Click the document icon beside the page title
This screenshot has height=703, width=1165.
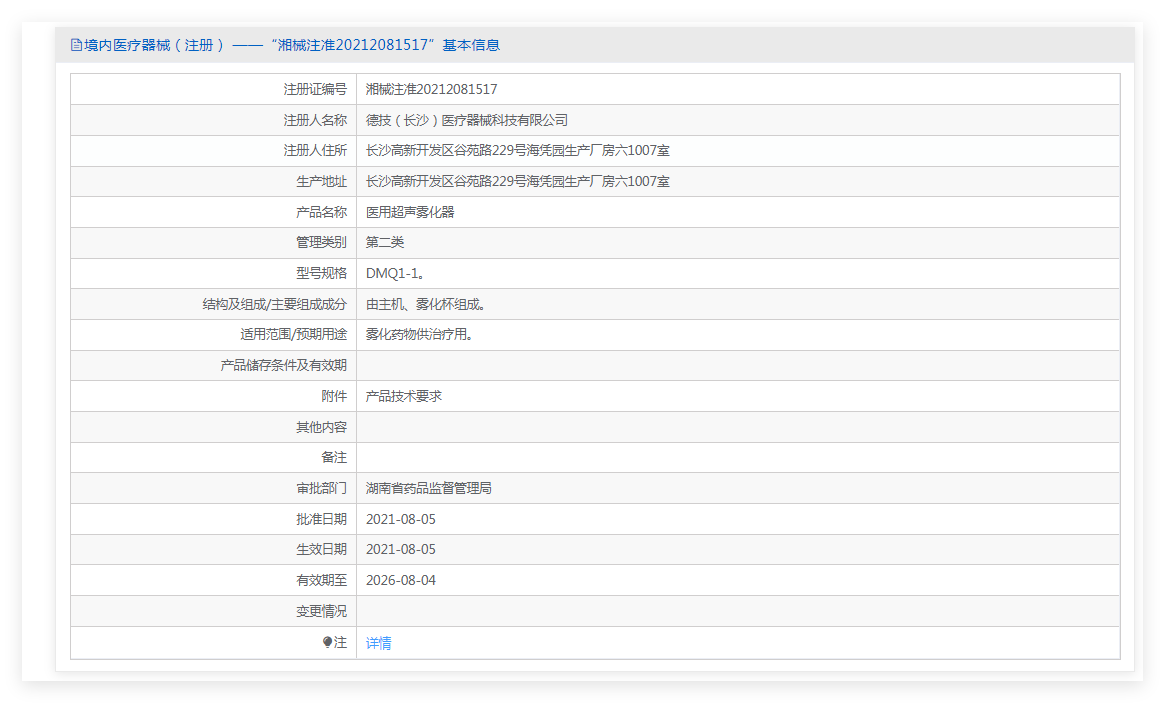76,45
